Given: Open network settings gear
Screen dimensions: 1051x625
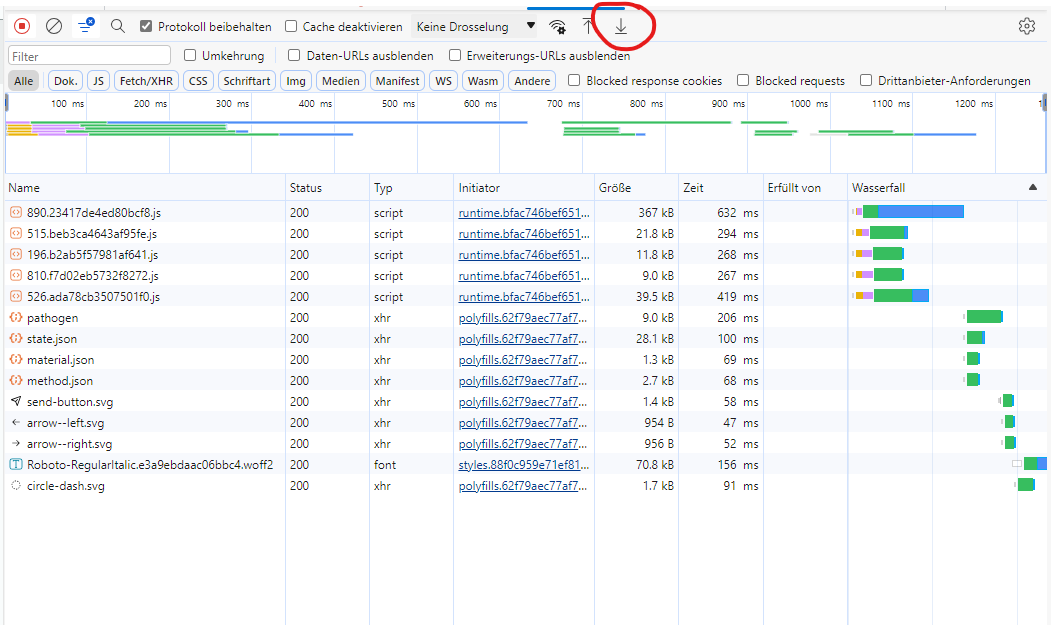Looking at the screenshot, I should coord(1026,26).
